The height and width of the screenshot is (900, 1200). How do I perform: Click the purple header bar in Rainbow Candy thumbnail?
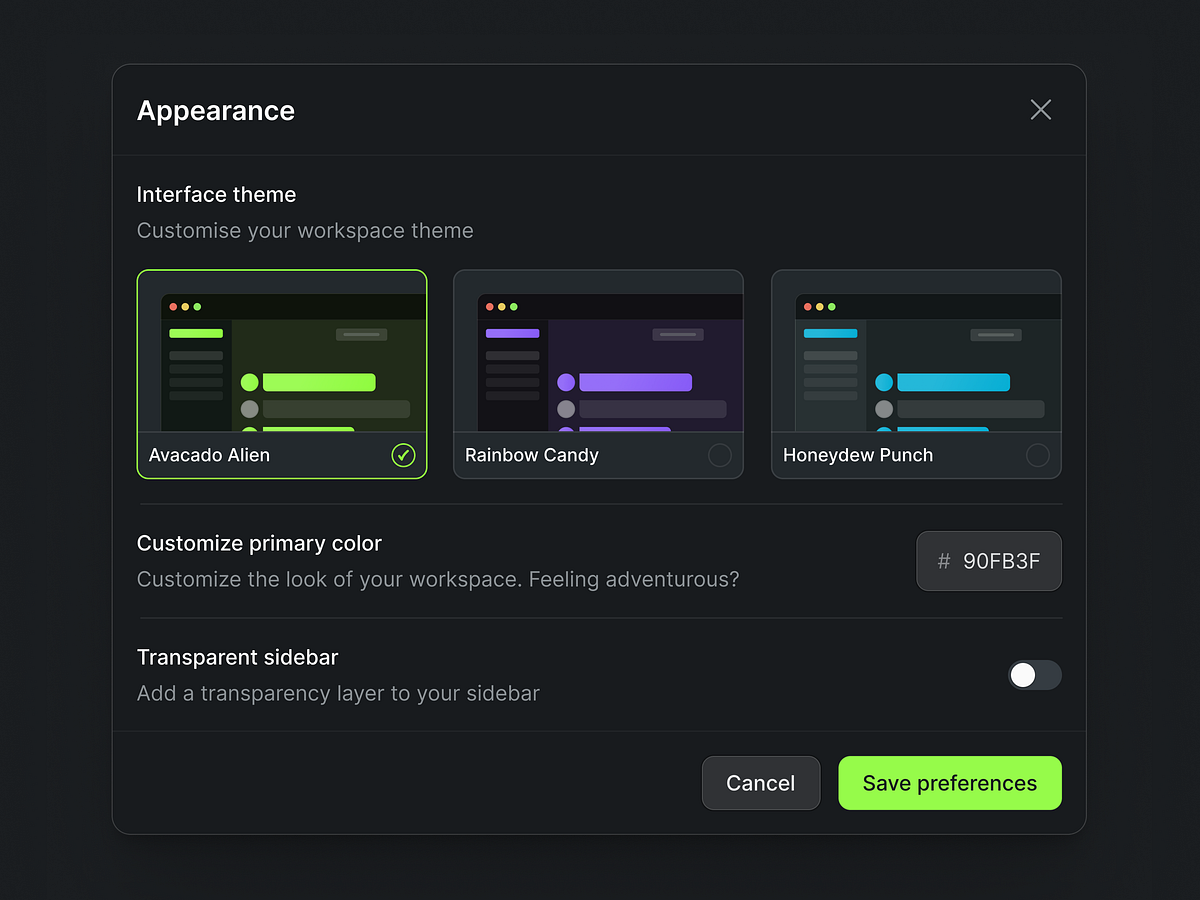click(x=512, y=332)
